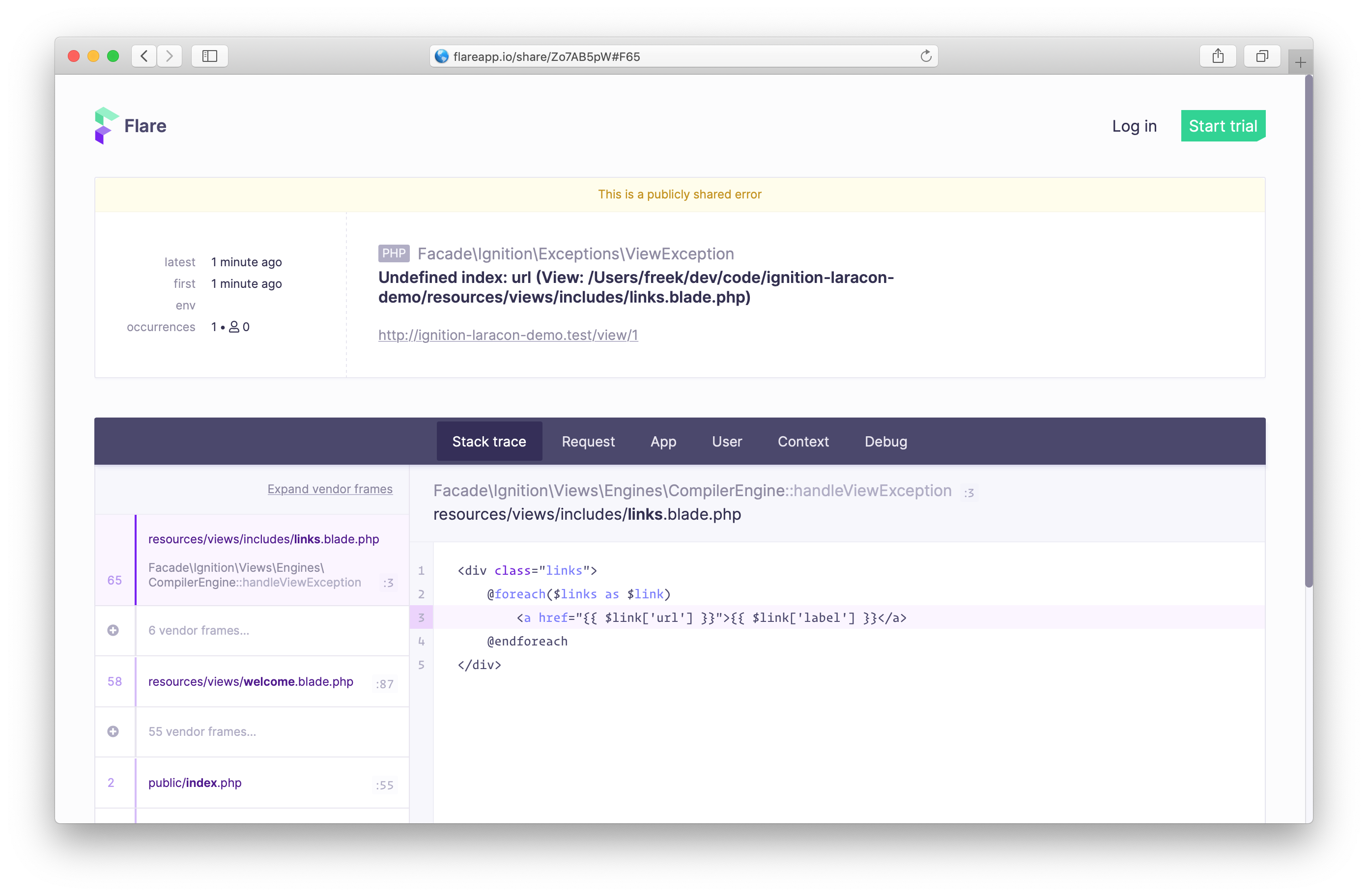The image size is (1368, 896).
Task: Click Expand vendor frames link
Action: click(x=330, y=489)
